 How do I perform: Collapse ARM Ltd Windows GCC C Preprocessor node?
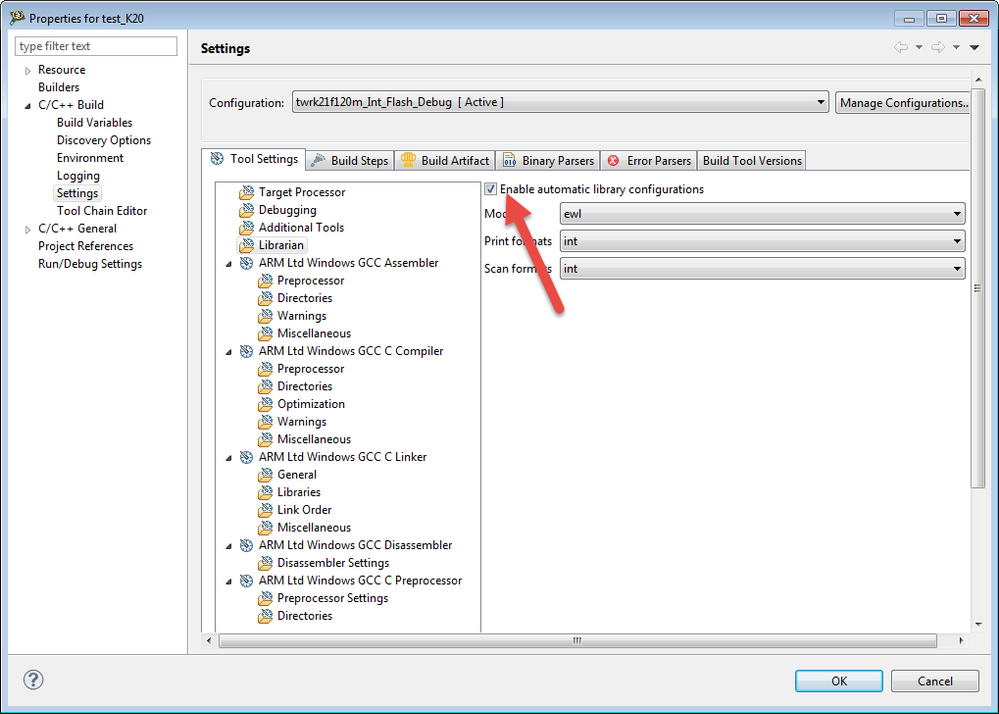(229, 581)
